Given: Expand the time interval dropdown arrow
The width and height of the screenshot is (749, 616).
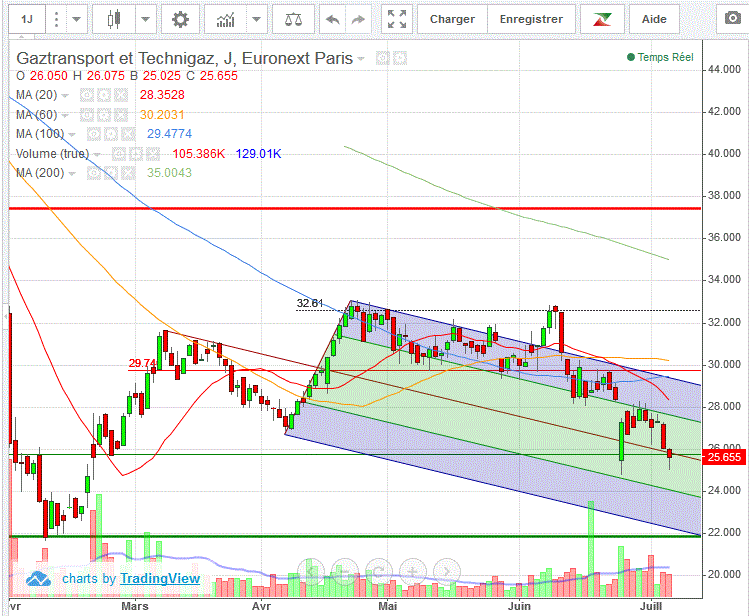Looking at the screenshot, I should pos(76,20).
